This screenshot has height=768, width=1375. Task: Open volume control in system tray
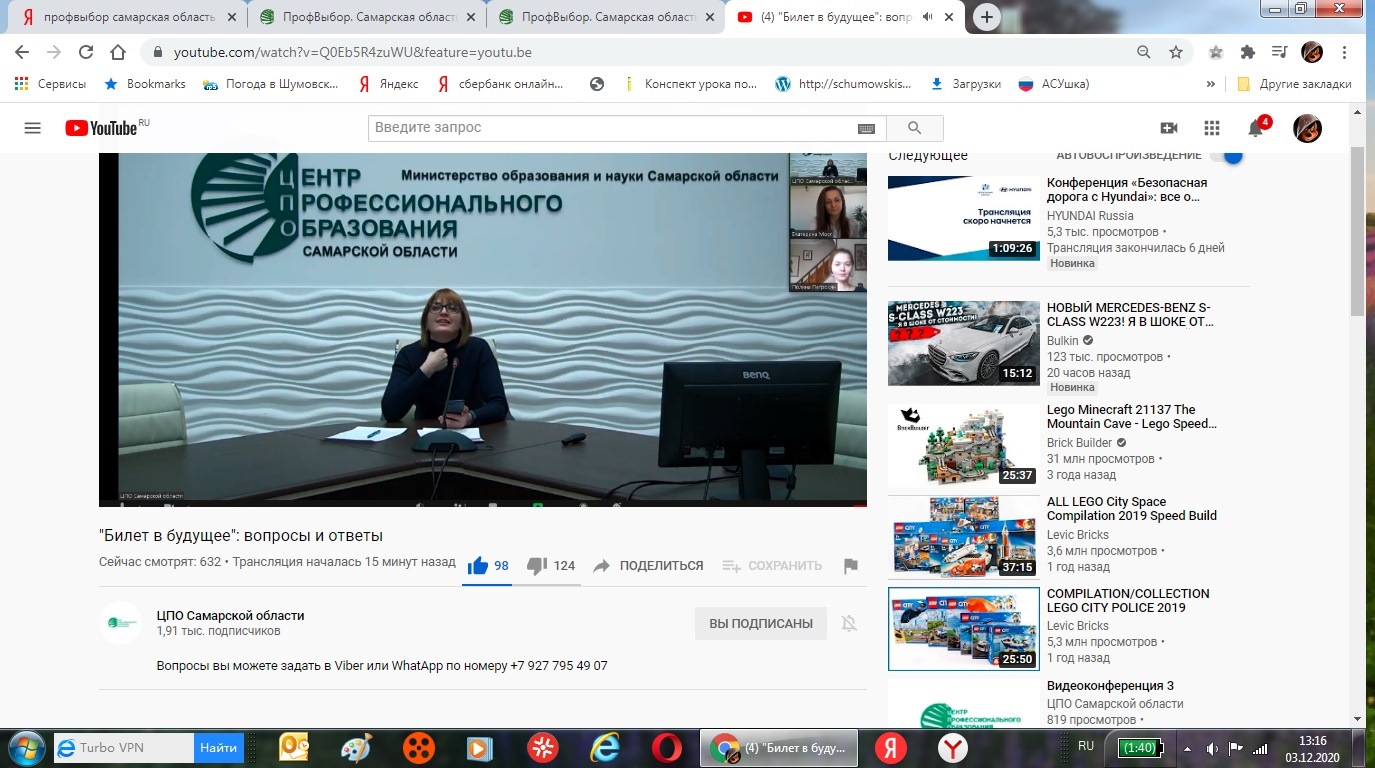point(1212,748)
